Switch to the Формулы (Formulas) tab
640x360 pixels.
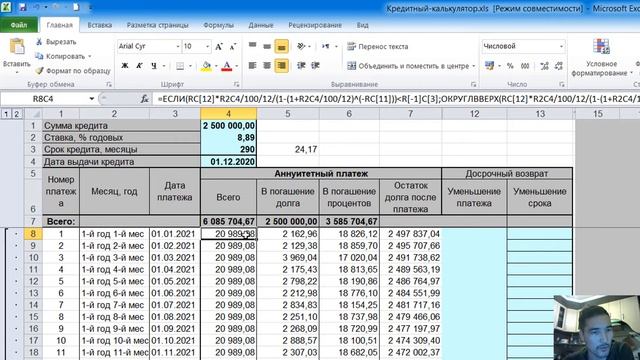[218, 25]
